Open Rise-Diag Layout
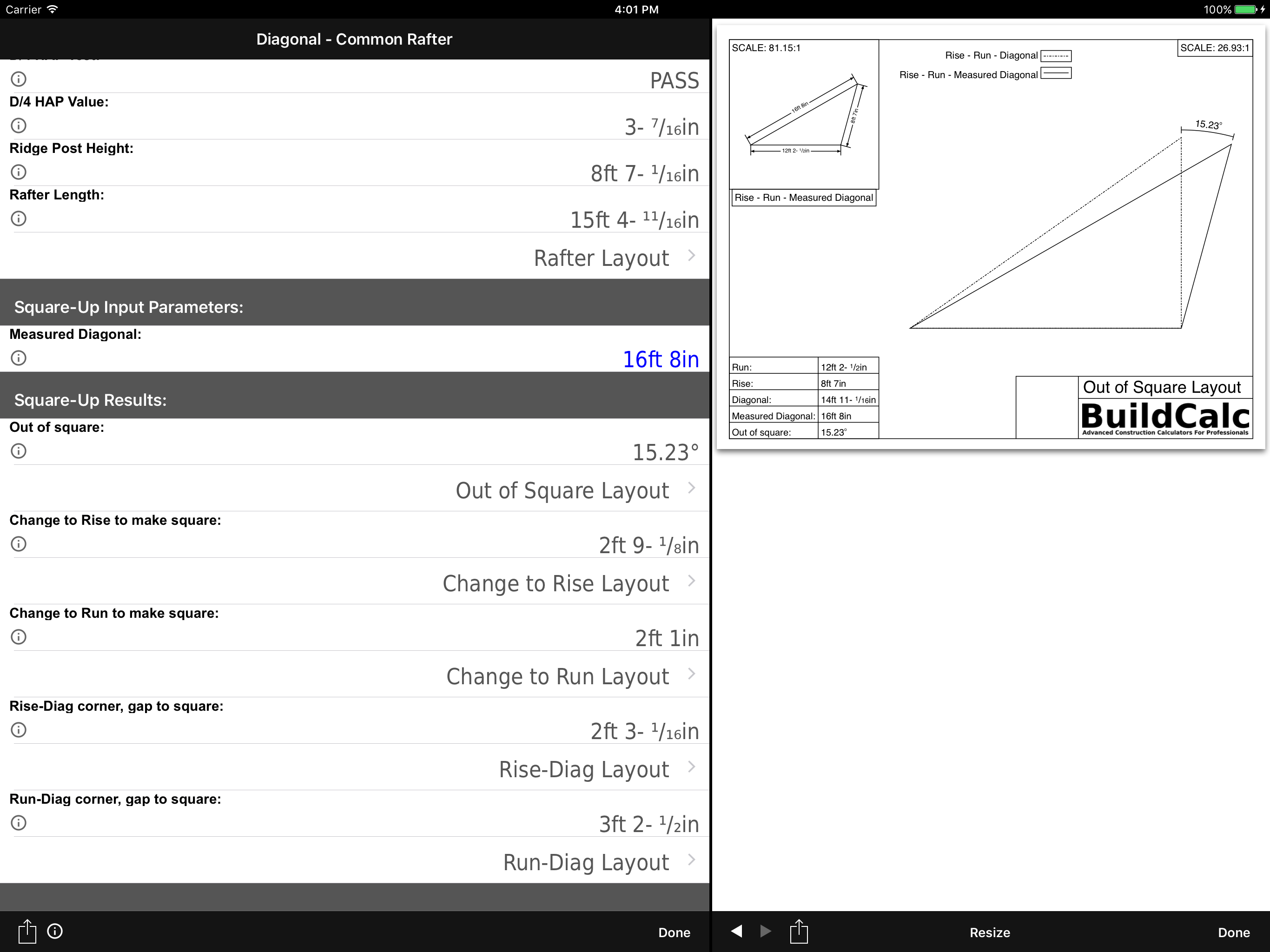 [583, 769]
